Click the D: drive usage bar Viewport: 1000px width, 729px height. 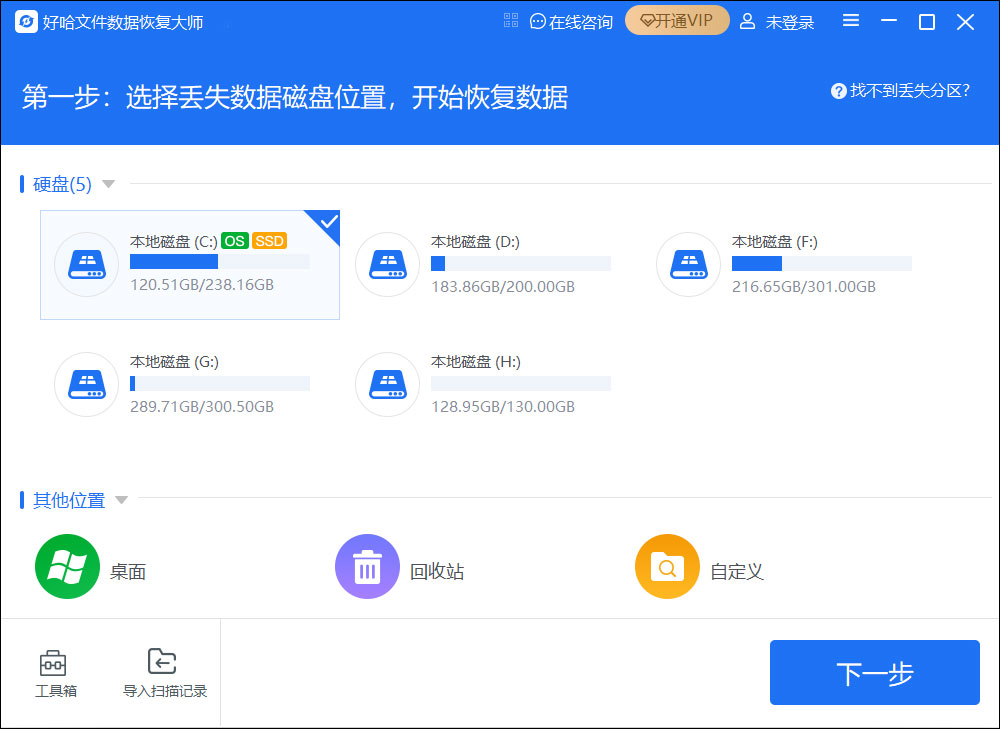coord(521,263)
